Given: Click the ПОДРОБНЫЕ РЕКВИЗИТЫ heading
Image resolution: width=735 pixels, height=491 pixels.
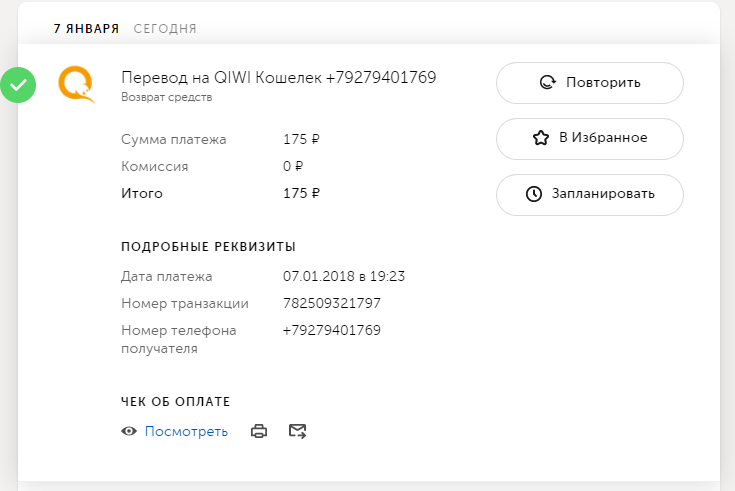Looking at the screenshot, I should (208, 247).
